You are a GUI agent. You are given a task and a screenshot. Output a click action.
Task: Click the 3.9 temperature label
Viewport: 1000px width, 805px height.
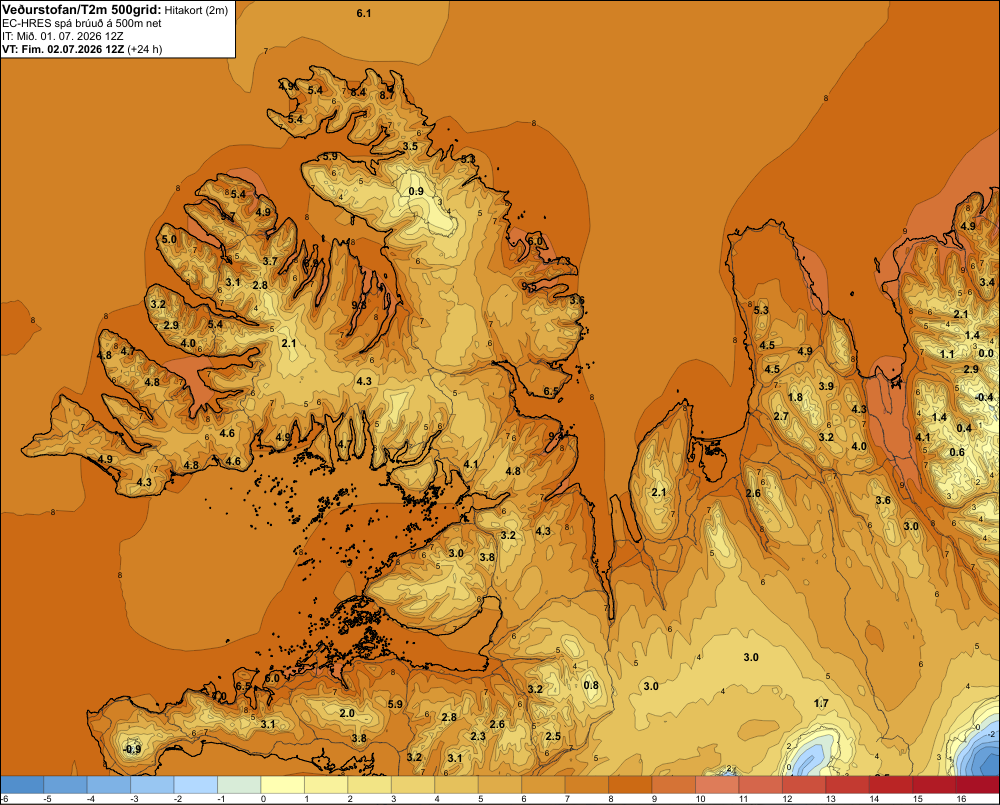[x=826, y=386]
